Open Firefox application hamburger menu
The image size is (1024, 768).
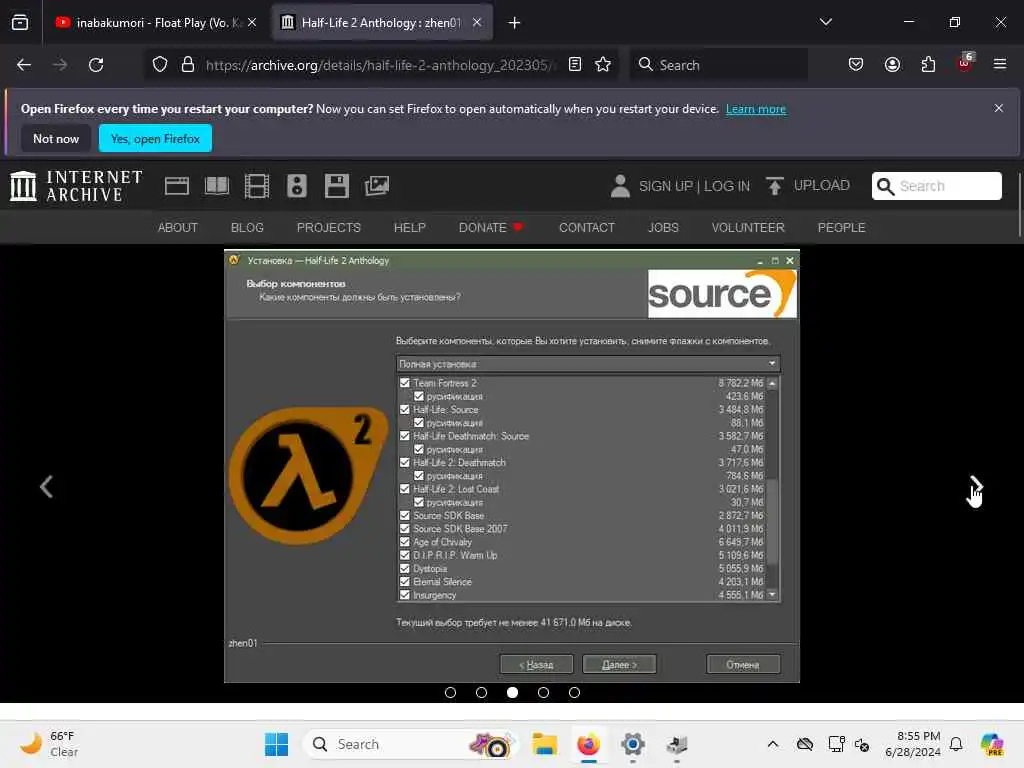pyautogui.click(x=1000, y=65)
